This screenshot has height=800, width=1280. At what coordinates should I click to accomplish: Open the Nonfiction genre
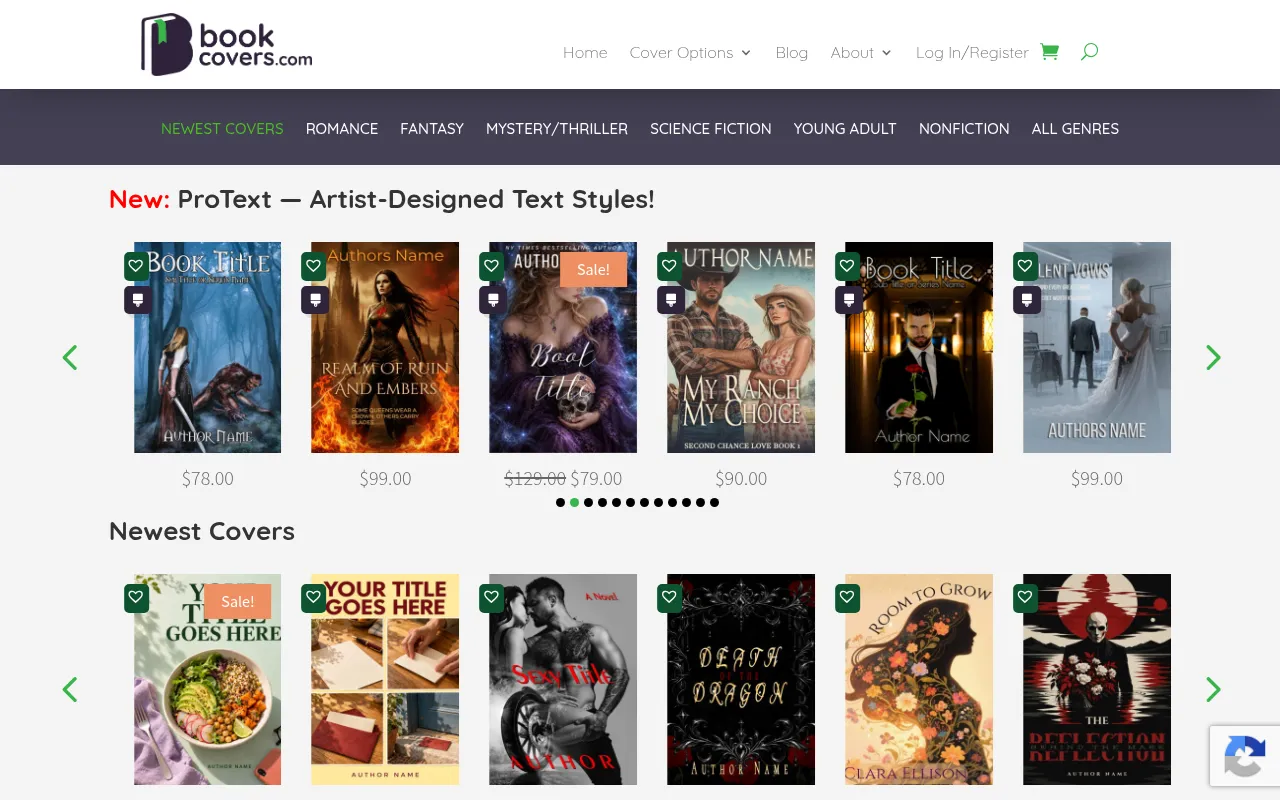[x=964, y=129]
